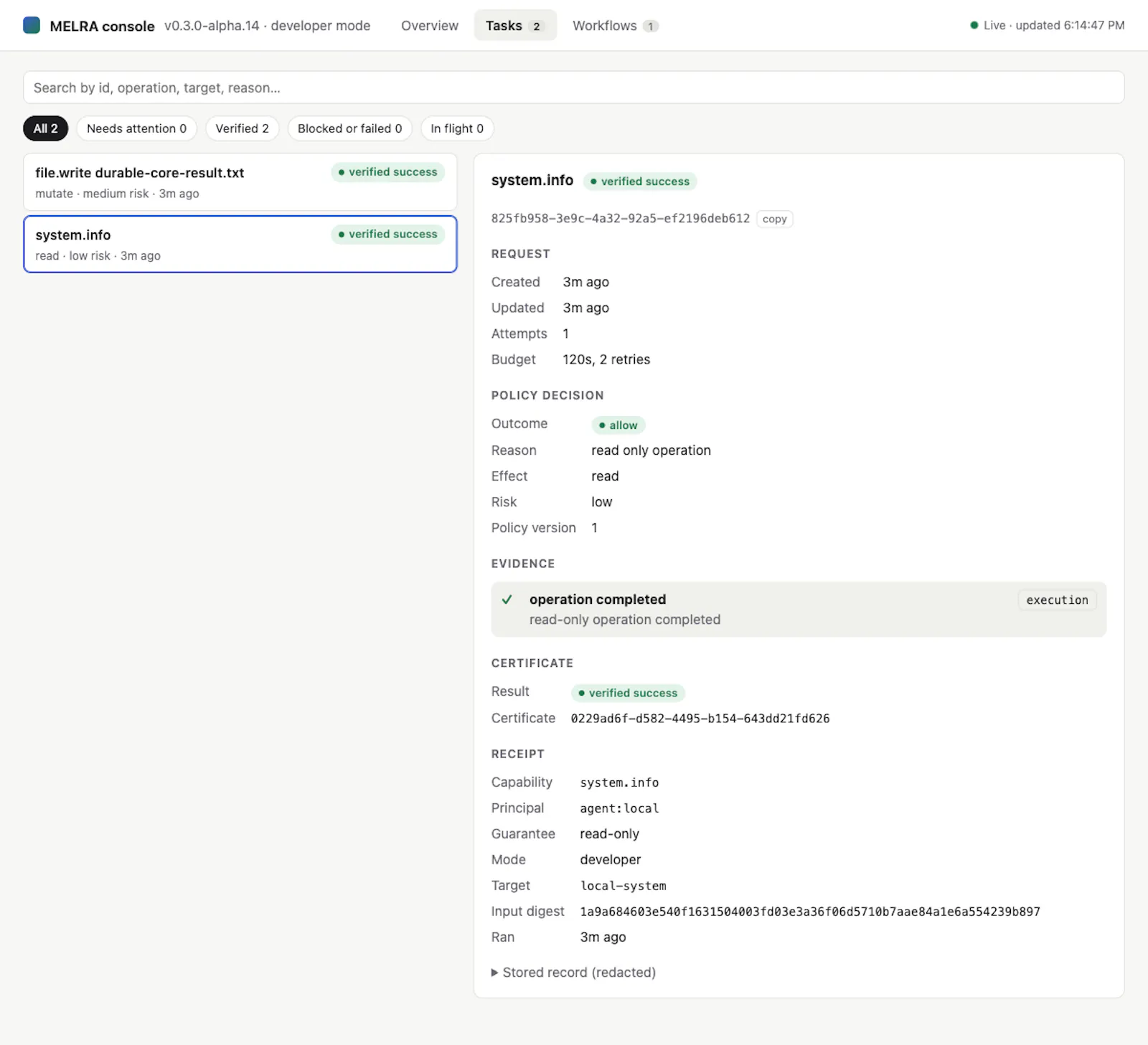Focus the search by id input field
The image size is (1148, 1045).
(573, 88)
